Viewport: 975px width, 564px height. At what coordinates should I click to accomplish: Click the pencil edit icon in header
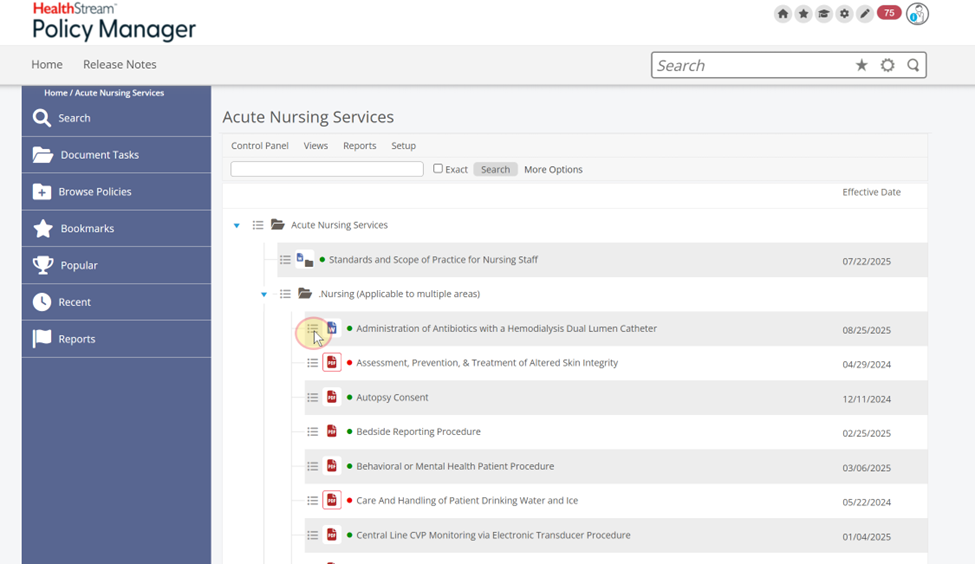pos(865,14)
